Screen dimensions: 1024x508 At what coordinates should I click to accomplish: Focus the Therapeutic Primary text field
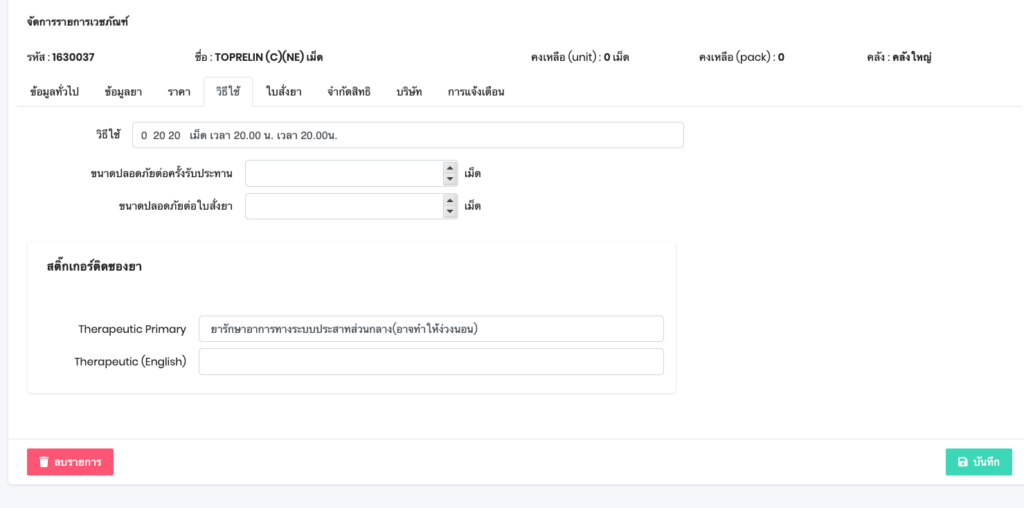coord(430,329)
